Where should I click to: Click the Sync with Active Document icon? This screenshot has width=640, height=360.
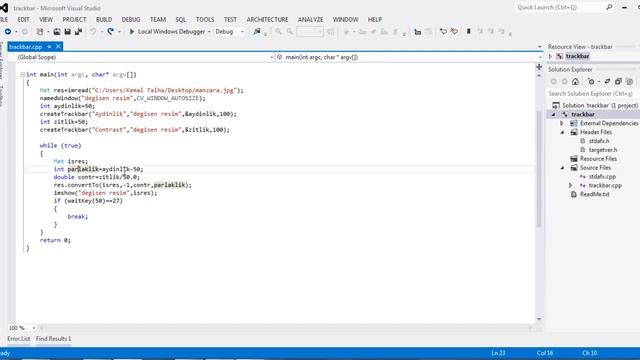[x=607, y=82]
